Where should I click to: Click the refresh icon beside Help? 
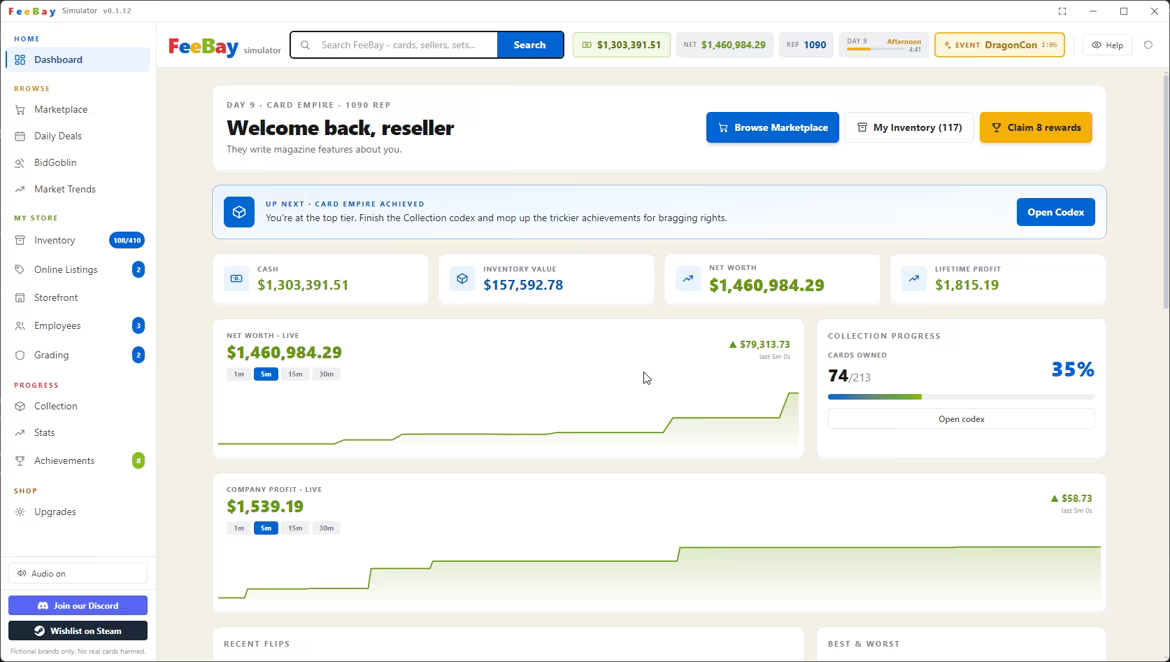click(x=1148, y=45)
